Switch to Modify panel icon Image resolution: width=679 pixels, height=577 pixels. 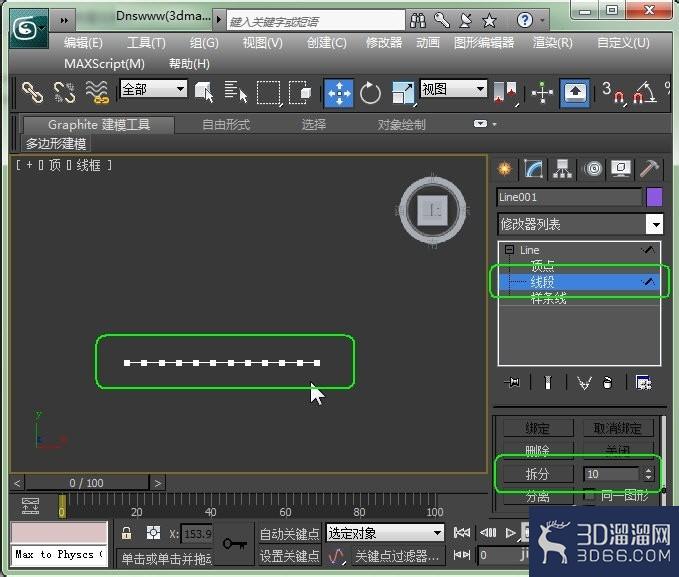pos(534,169)
